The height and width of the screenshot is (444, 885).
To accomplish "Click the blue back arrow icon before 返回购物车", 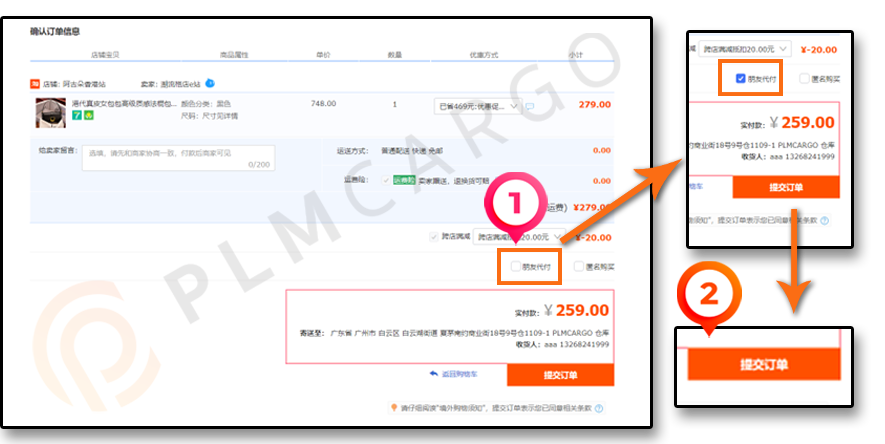I will coord(433,373).
